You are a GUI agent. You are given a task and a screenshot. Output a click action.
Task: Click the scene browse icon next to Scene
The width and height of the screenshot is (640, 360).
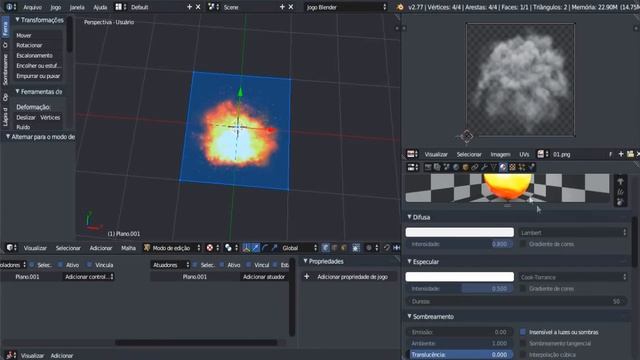point(213,7)
